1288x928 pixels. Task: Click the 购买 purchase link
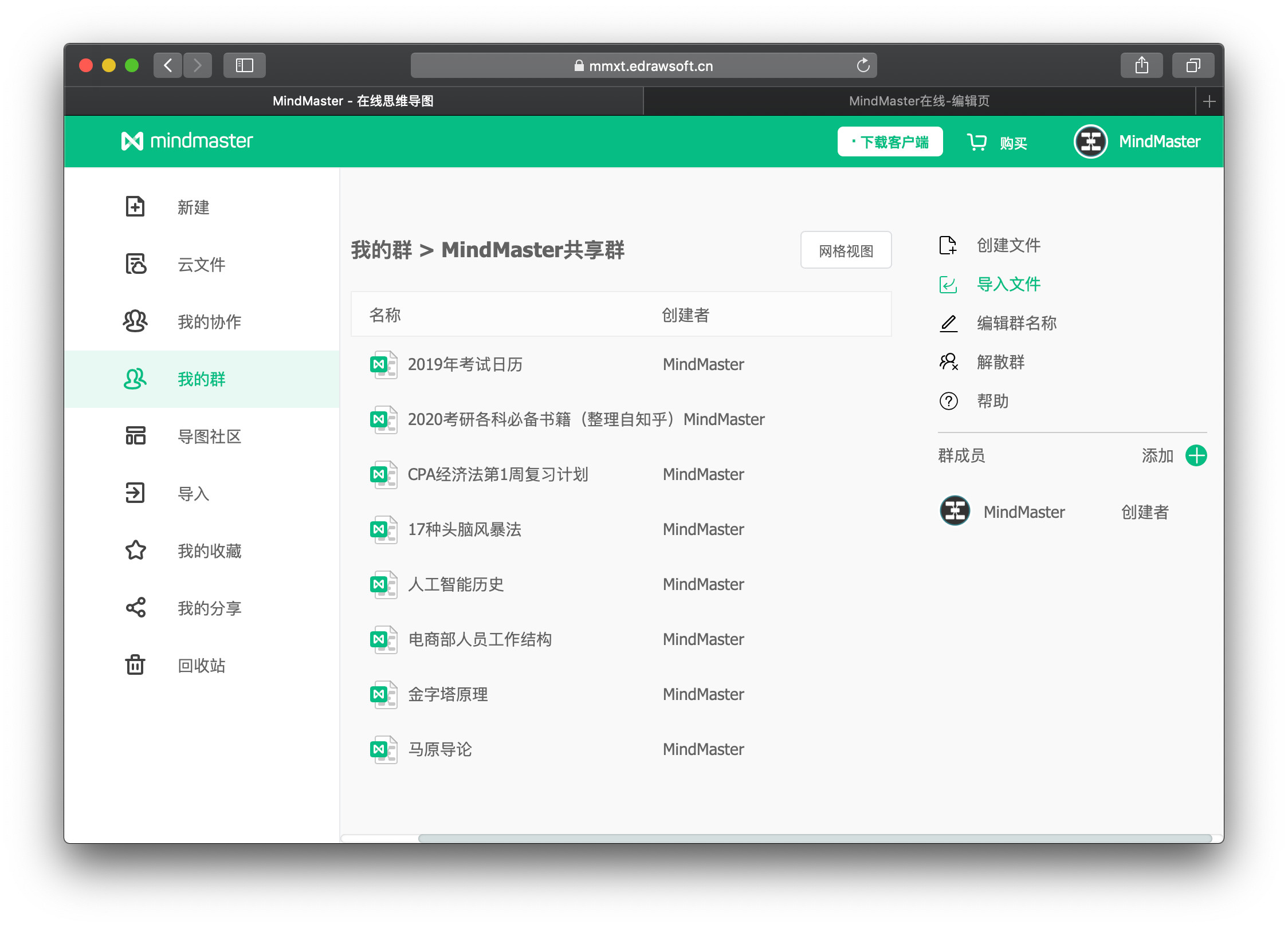[1014, 143]
